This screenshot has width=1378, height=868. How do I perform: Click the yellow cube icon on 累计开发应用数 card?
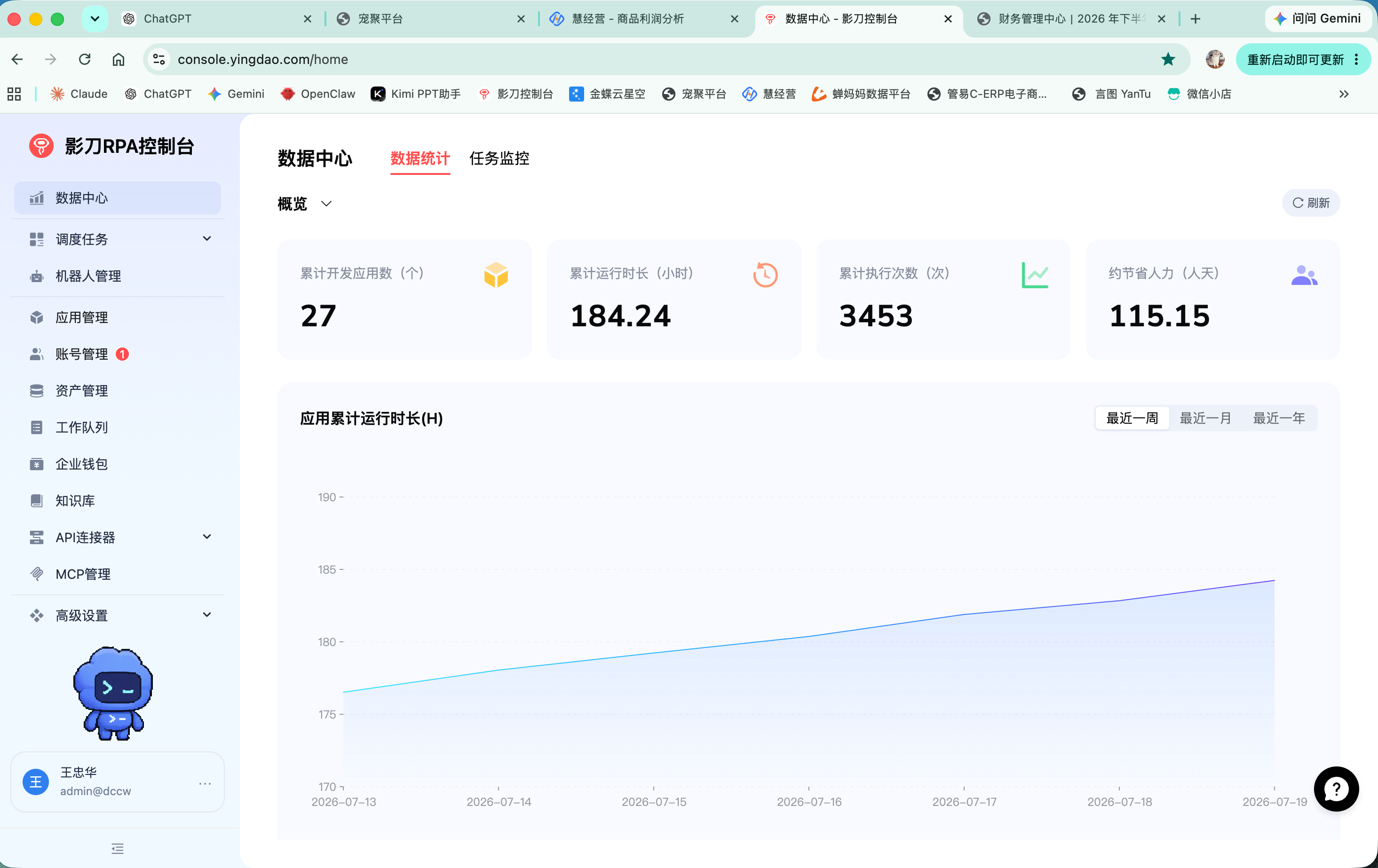click(496, 275)
